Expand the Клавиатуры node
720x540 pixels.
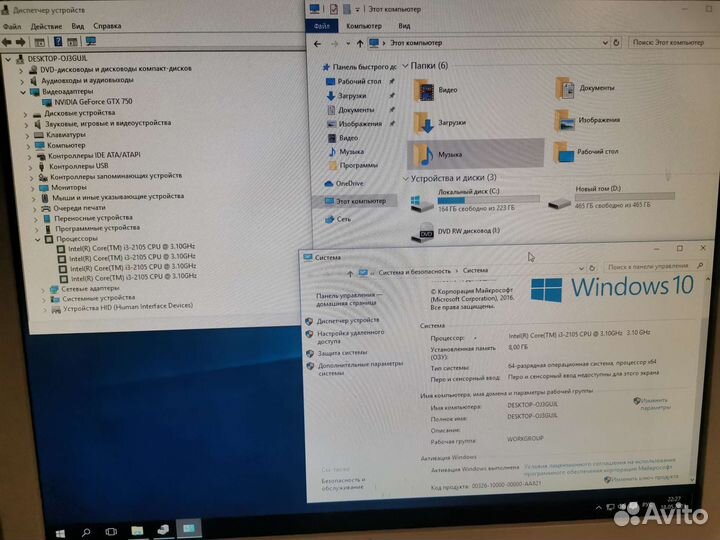pos(28,135)
